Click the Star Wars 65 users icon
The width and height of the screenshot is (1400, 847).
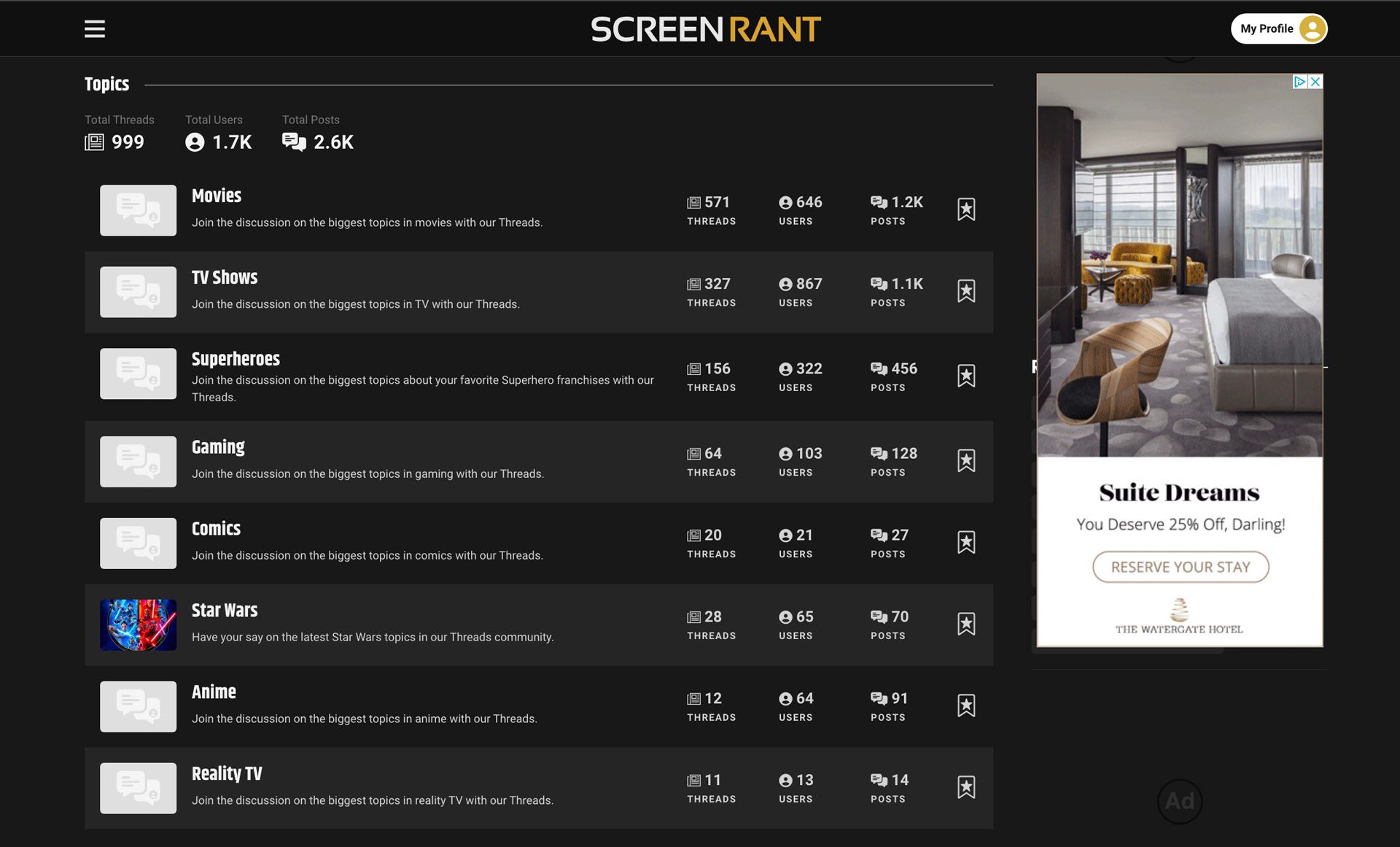785,617
